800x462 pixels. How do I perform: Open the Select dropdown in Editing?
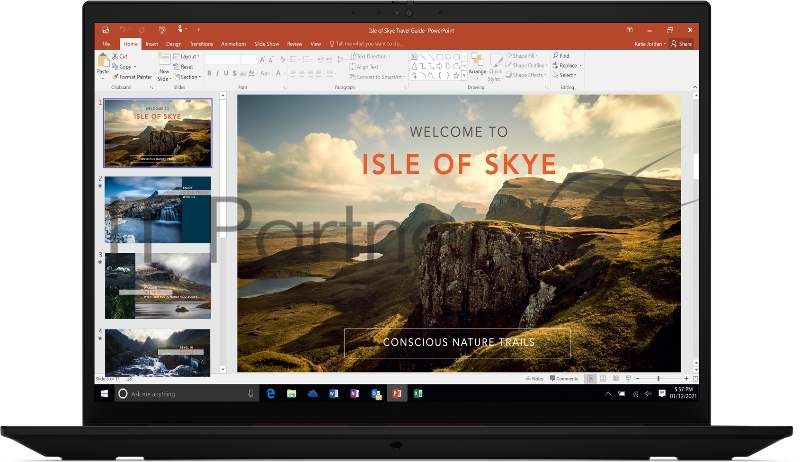(567, 75)
